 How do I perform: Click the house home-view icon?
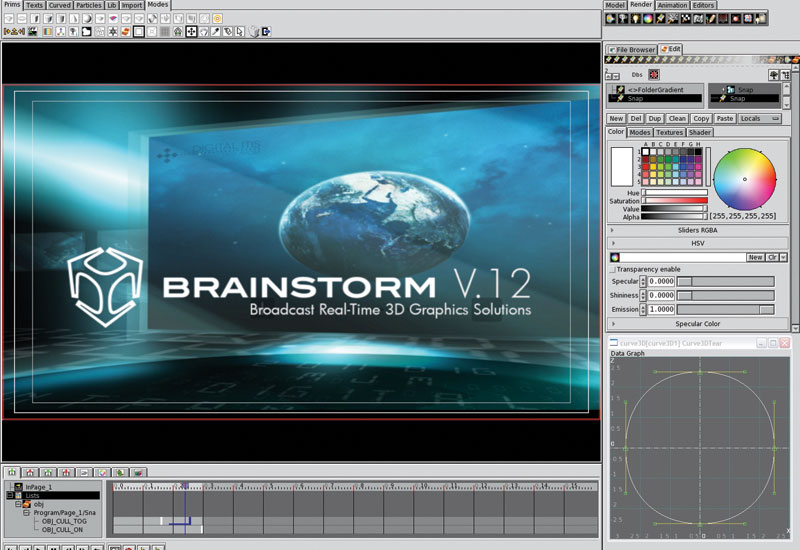tap(178, 32)
